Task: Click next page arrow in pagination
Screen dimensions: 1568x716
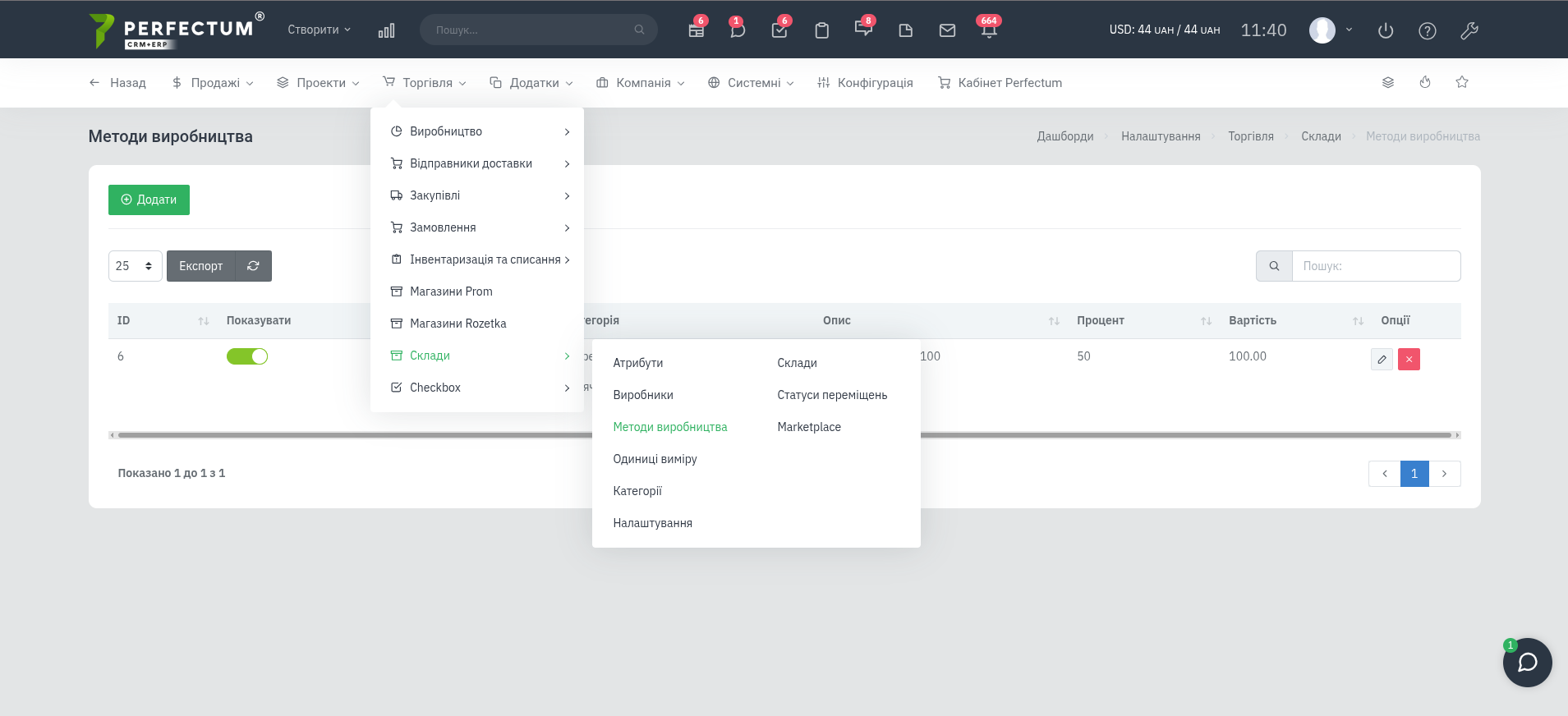Action: 1445,474
